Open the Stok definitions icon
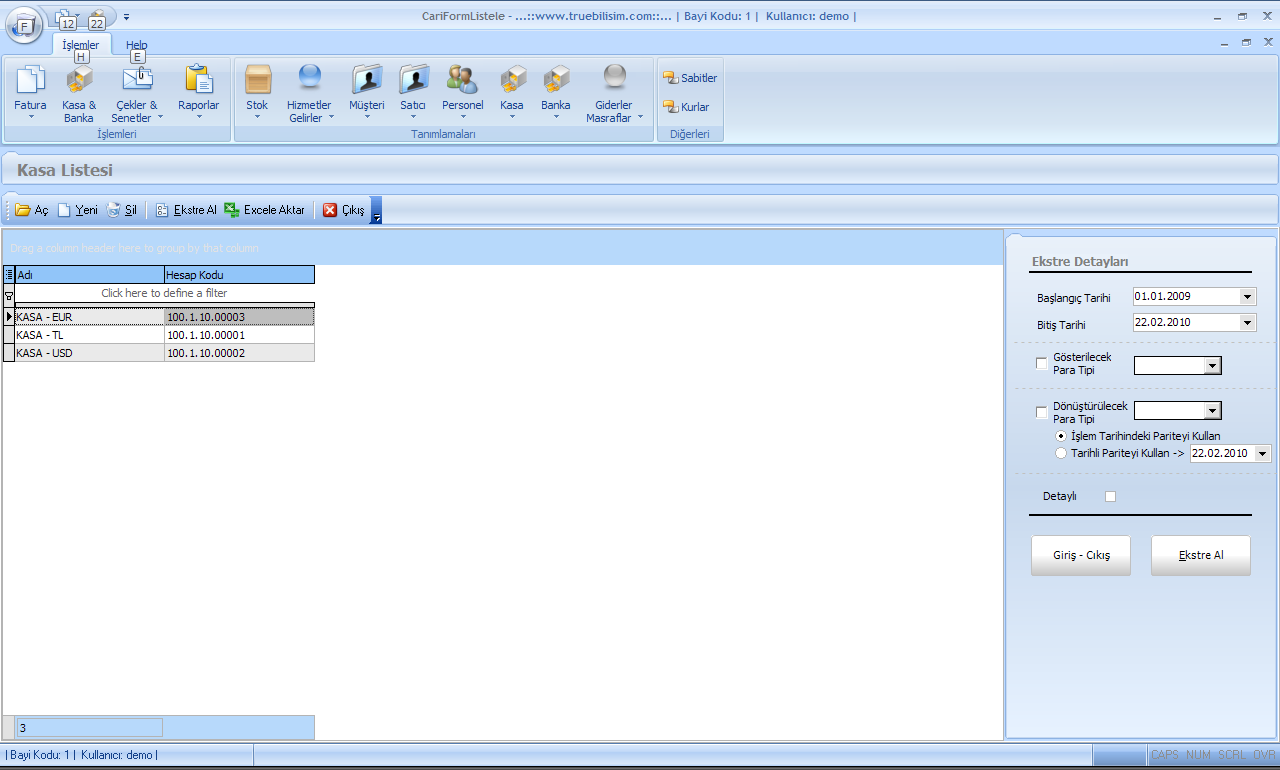The height and width of the screenshot is (770, 1280). [x=257, y=82]
